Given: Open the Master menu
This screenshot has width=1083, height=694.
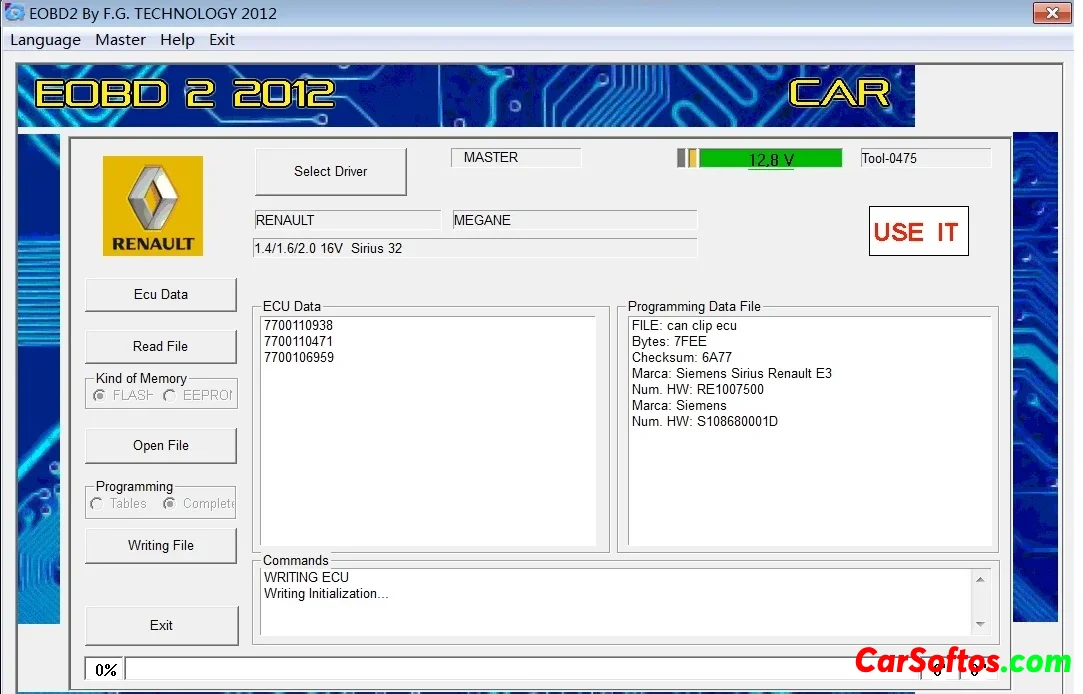Looking at the screenshot, I should coord(120,40).
